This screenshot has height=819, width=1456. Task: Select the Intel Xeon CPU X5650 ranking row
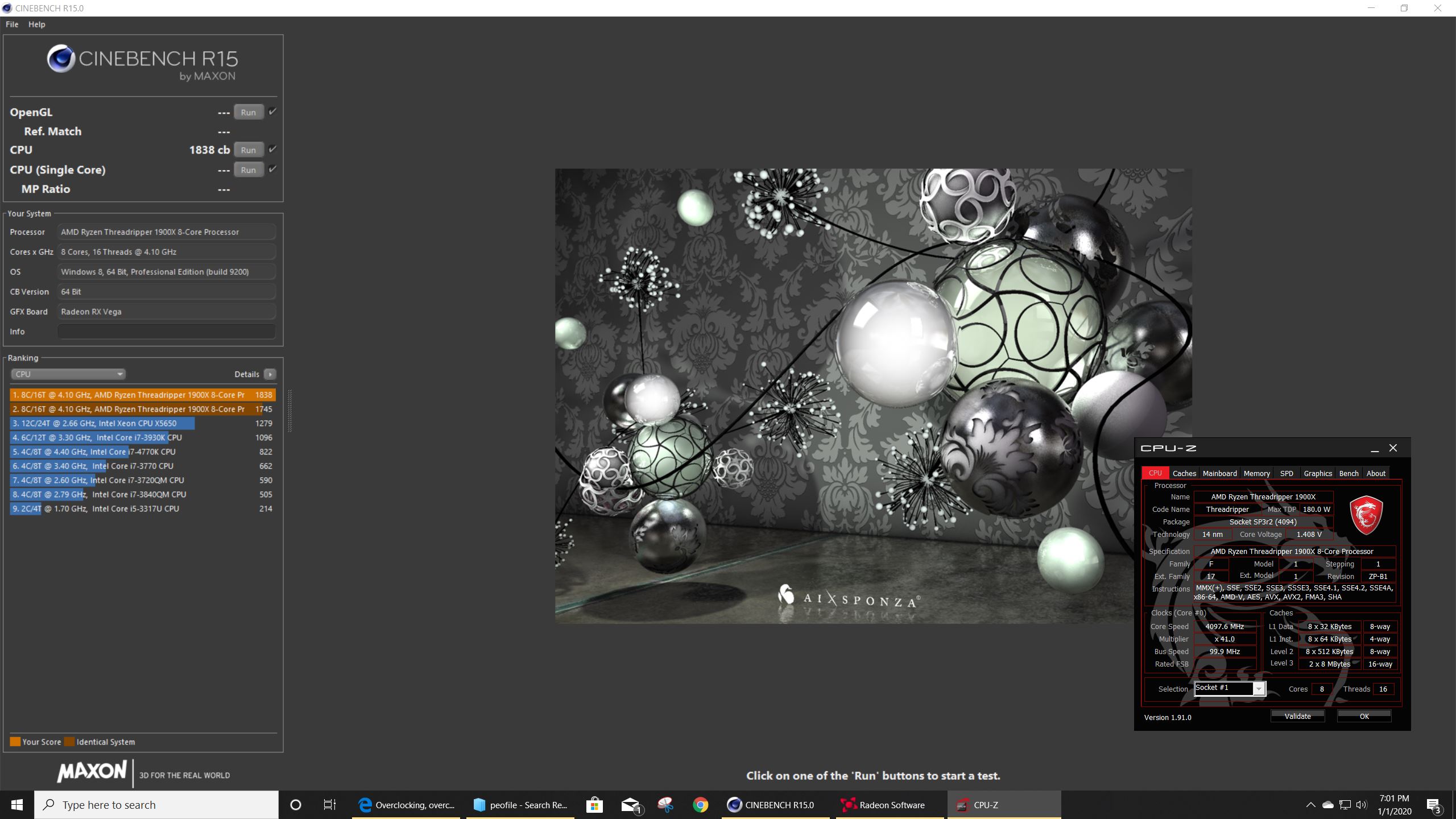pos(142,423)
